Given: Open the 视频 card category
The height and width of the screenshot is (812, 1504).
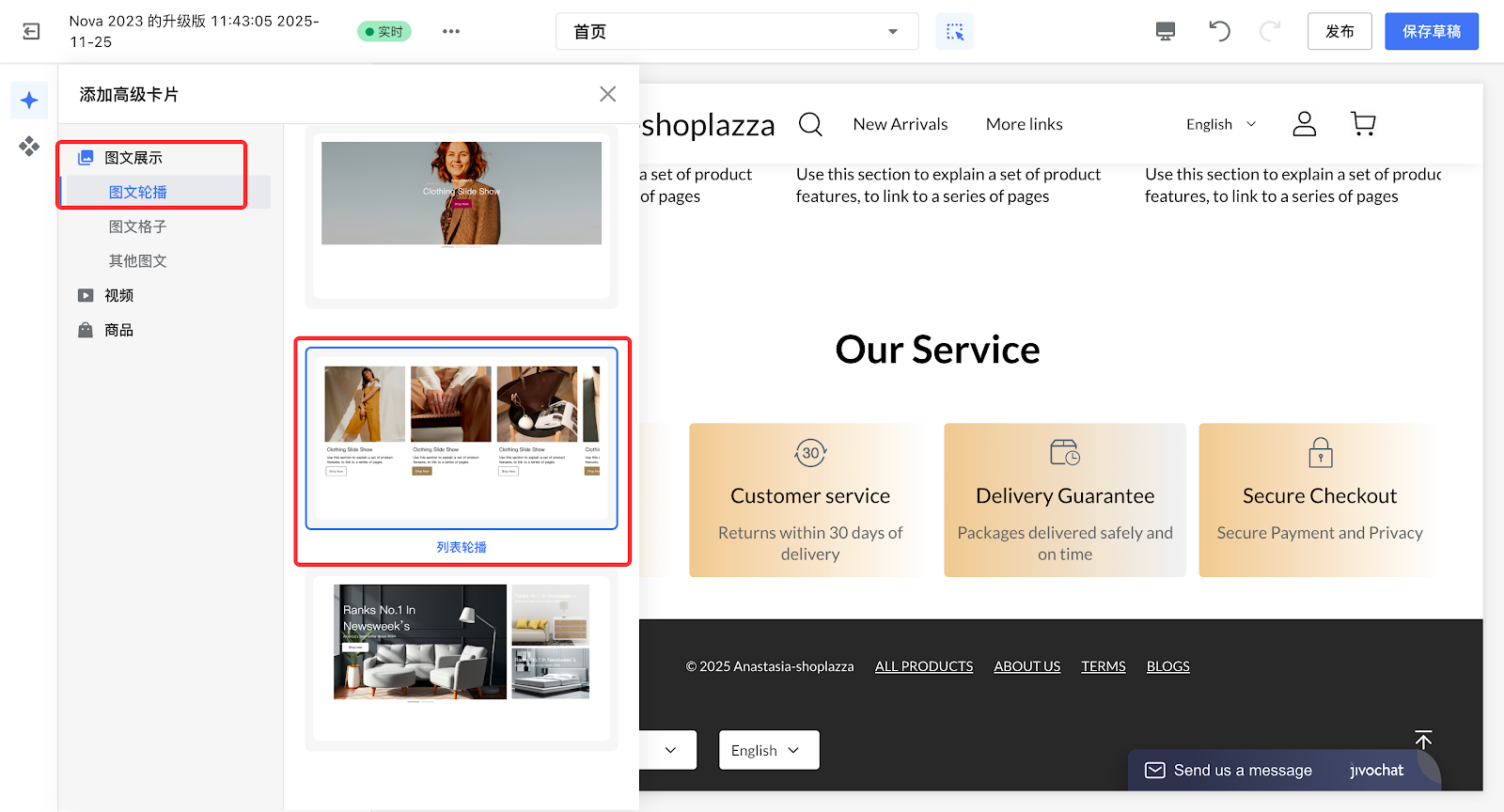Looking at the screenshot, I should click(x=118, y=295).
